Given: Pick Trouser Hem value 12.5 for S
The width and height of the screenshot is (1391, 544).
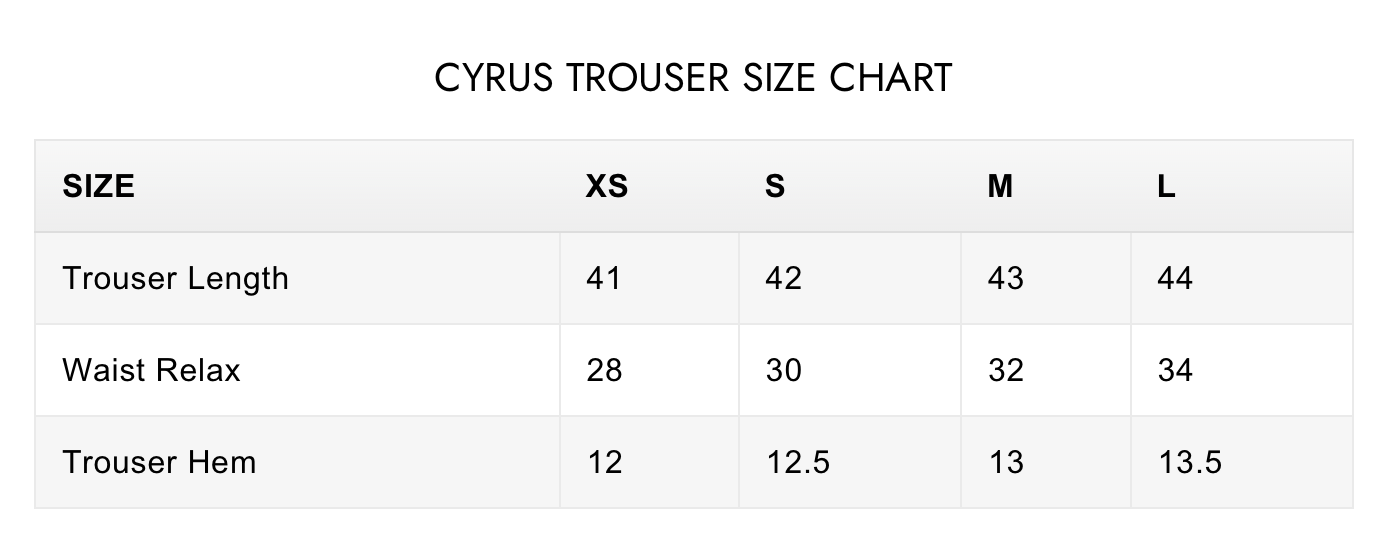Looking at the screenshot, I should point(797,462).
